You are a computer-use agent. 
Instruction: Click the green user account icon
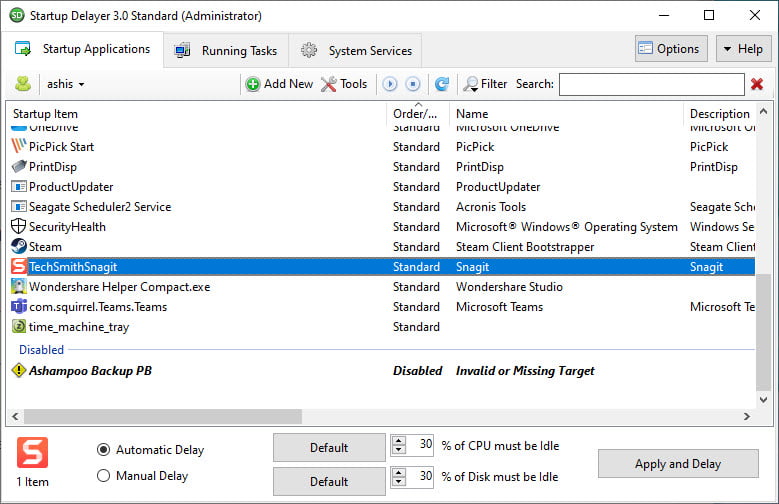click(23, 84)
